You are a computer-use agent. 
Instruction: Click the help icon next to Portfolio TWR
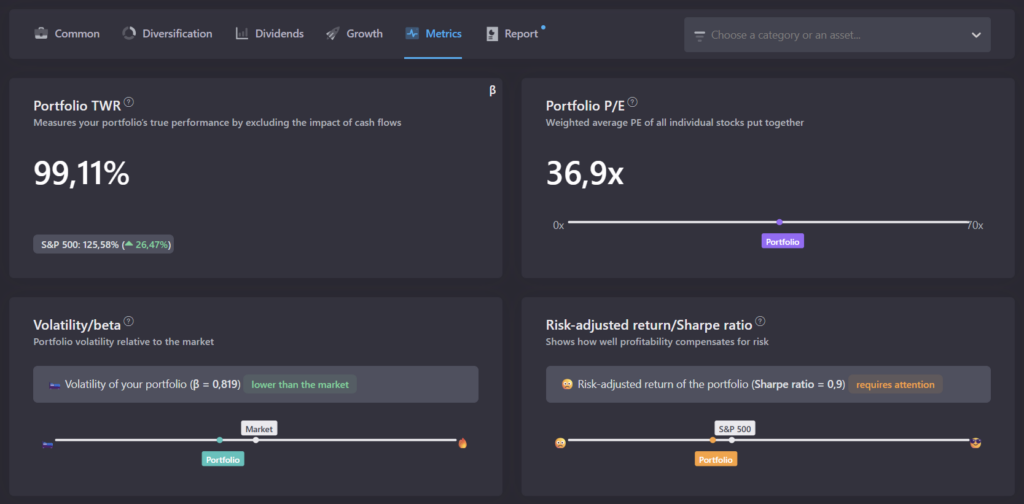click(x=129, y=102)
